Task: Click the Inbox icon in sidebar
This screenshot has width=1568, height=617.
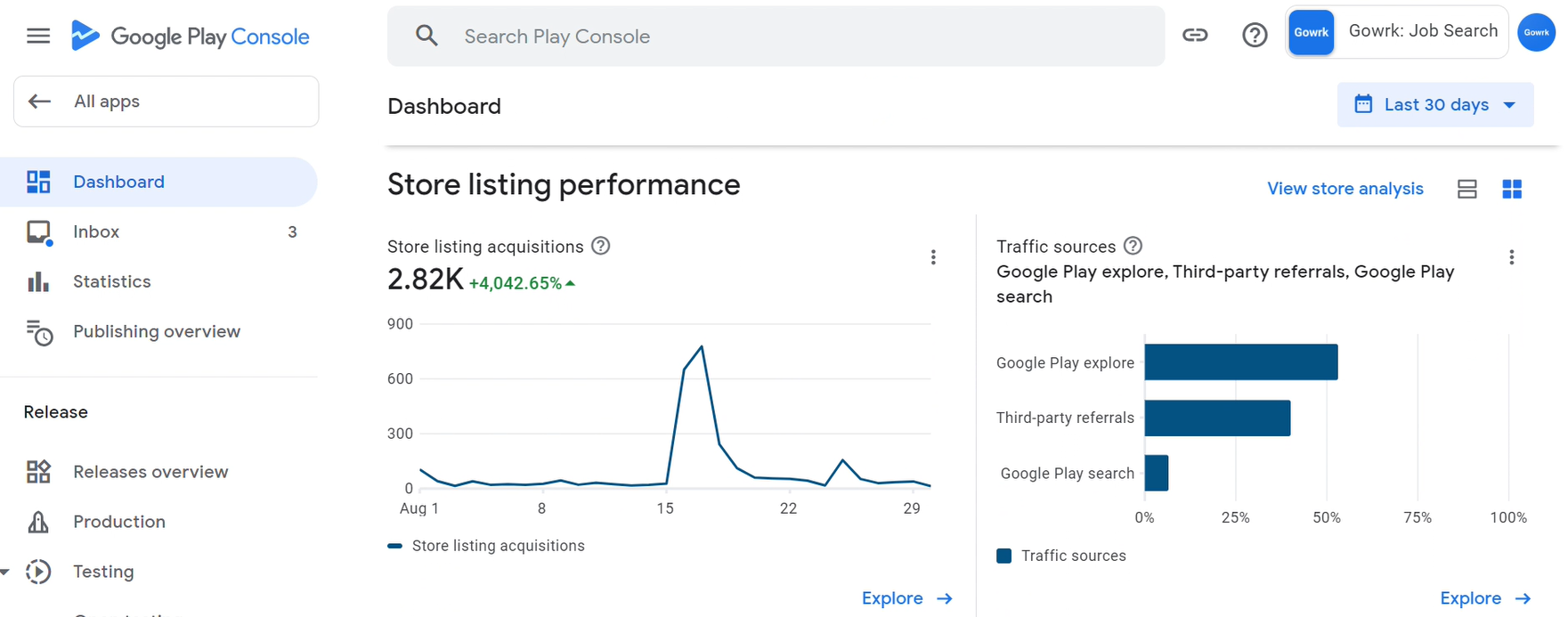Action: tap(38, 232)
